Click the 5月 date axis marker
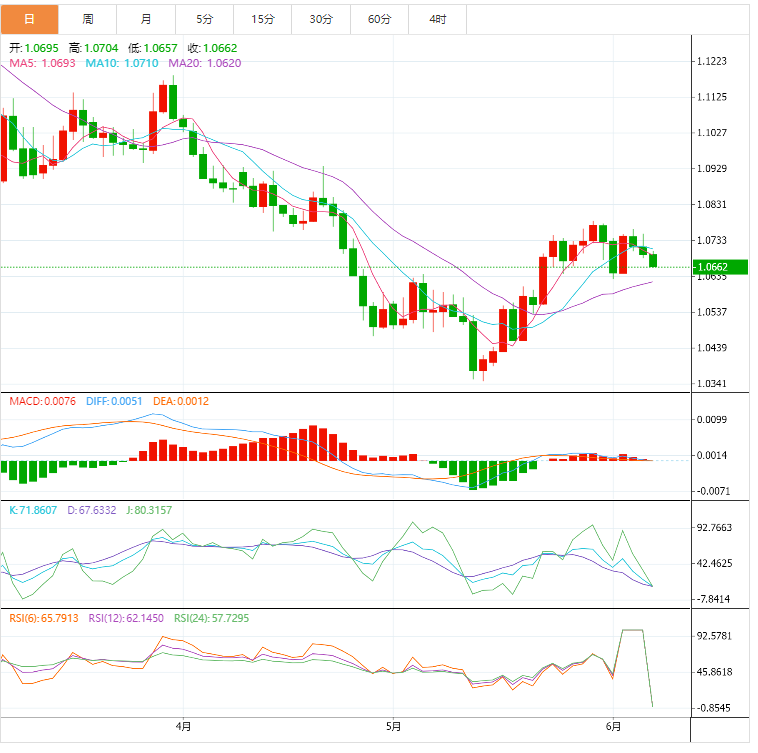 point(394,726)
